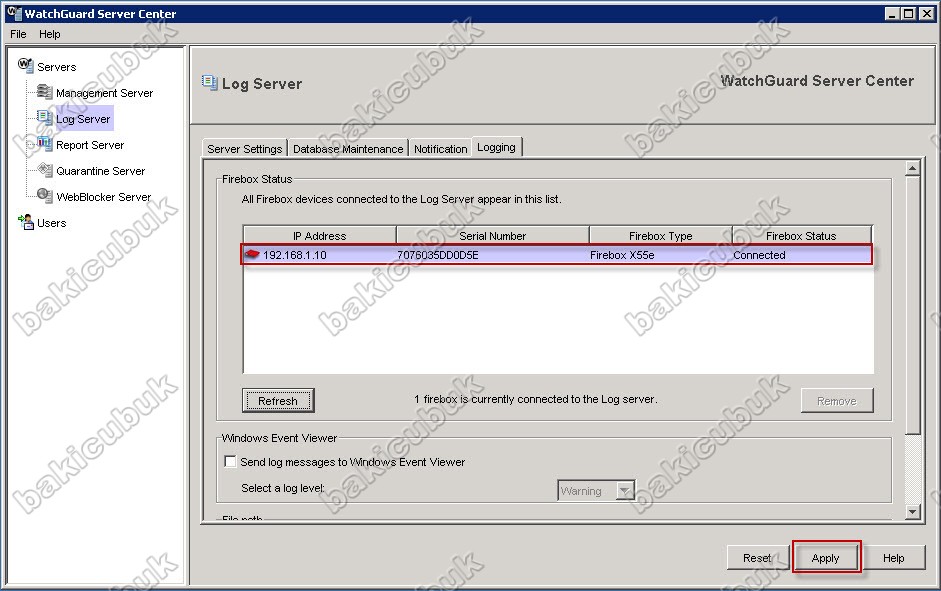The image size is (941, 591).
Task: Open the Help menu
Action: click(x=50, y=34)
